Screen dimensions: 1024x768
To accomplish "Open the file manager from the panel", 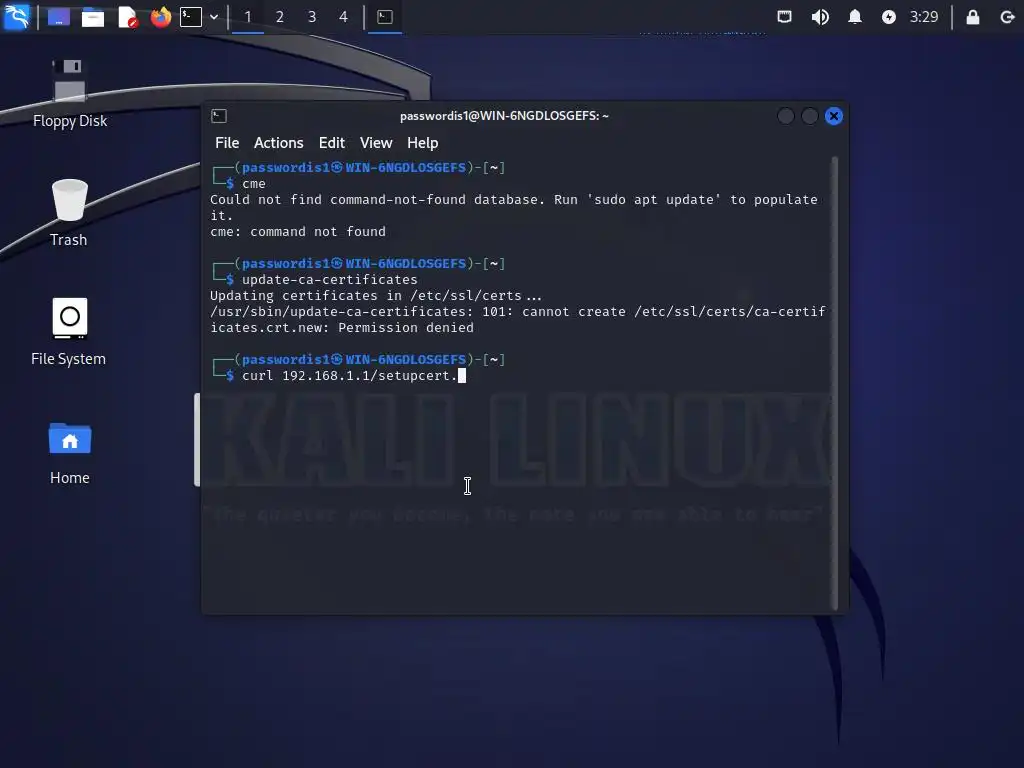I will [93, 17].
